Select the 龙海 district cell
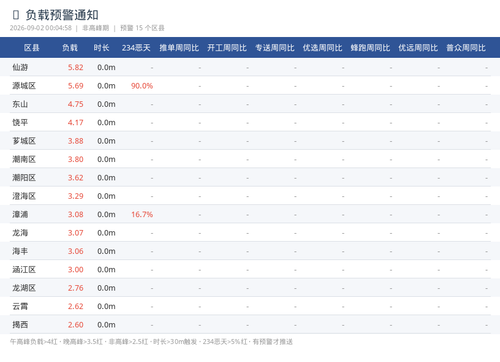This screenshot has height=362, width=500. pyautogui.click(x=20, y=233)
